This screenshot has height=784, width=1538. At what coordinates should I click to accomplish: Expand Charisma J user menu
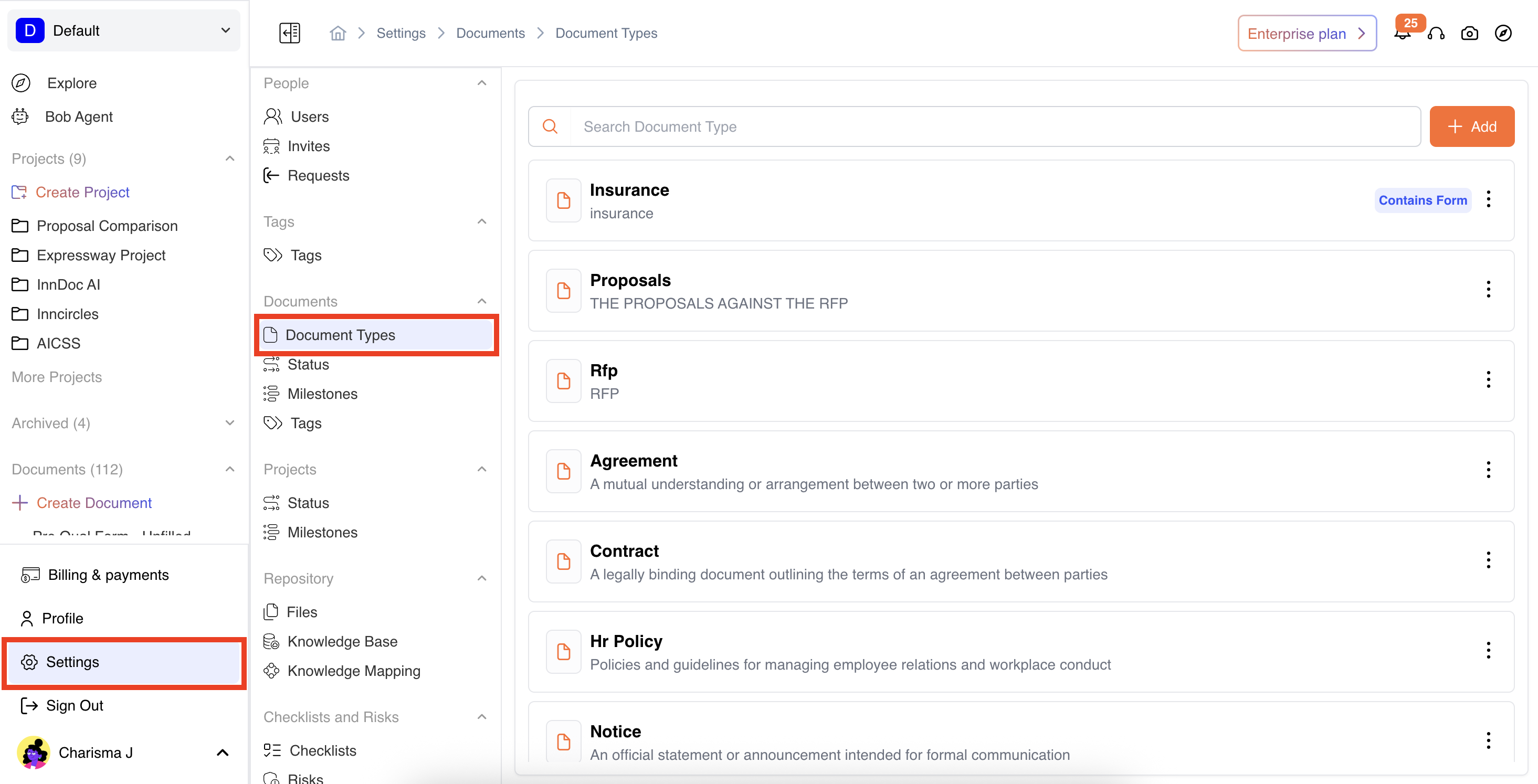tap(222, 753)
